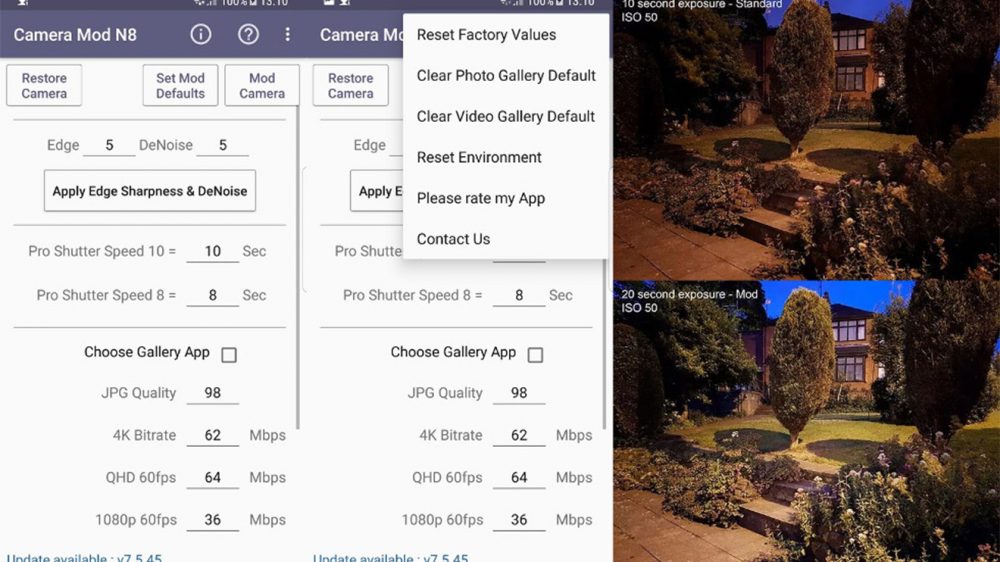Open the three-dot overflow menu
Screen dimensions: 1000x562
288,35
